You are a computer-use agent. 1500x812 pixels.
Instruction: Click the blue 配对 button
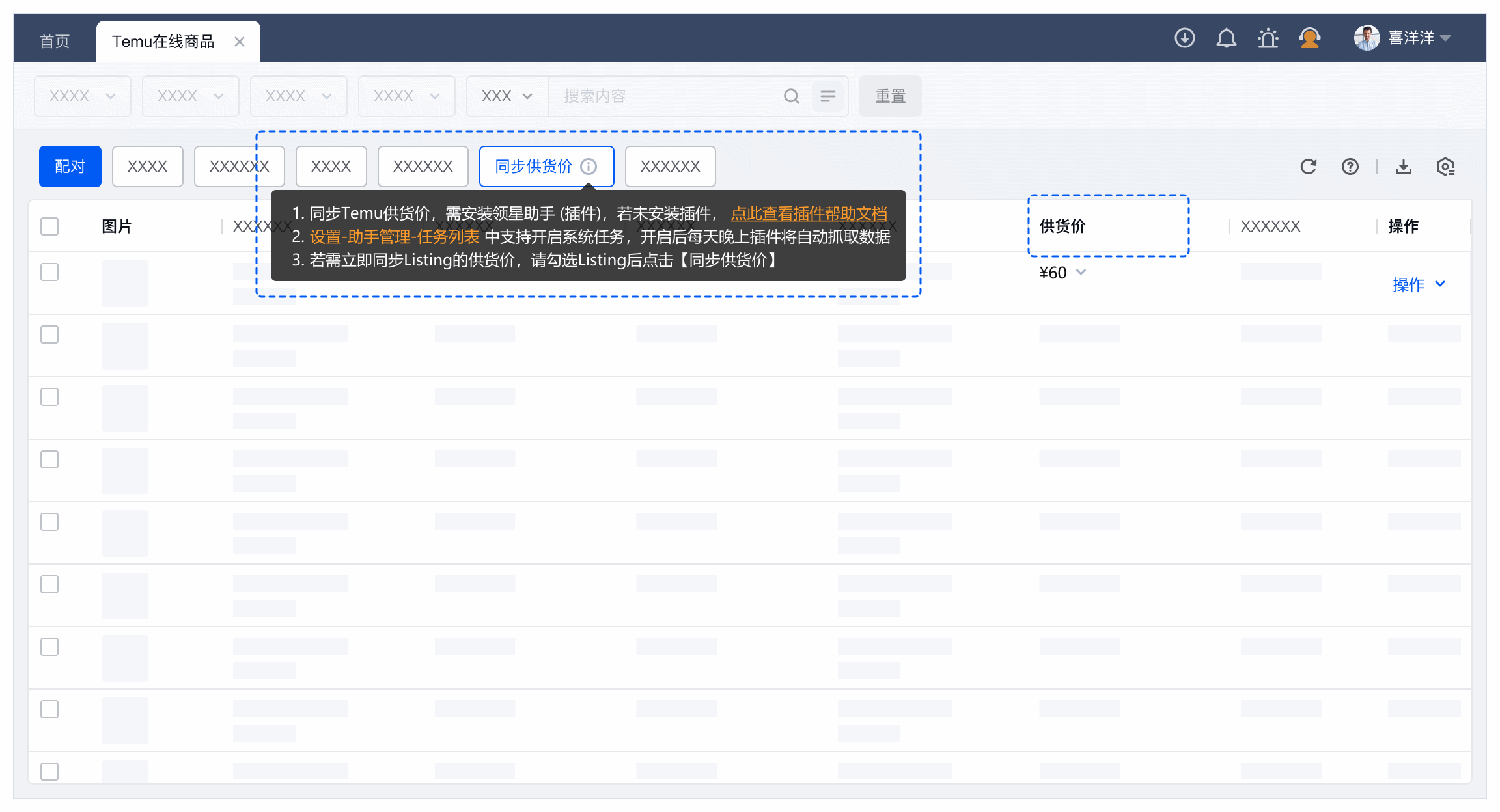click(70, 167)
